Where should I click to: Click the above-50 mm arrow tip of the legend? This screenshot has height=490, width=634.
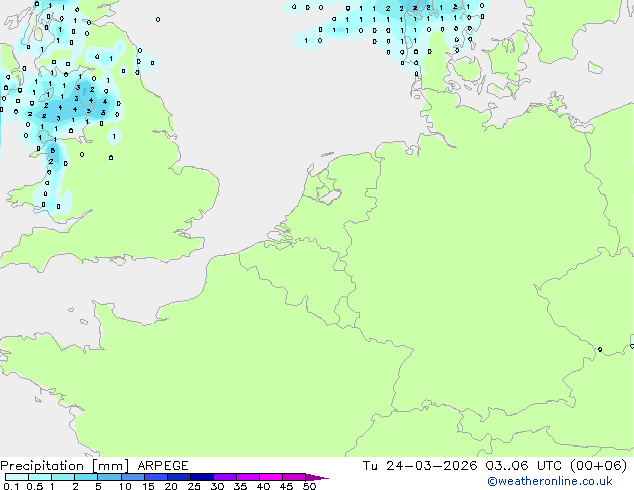[x=317, y=478]
